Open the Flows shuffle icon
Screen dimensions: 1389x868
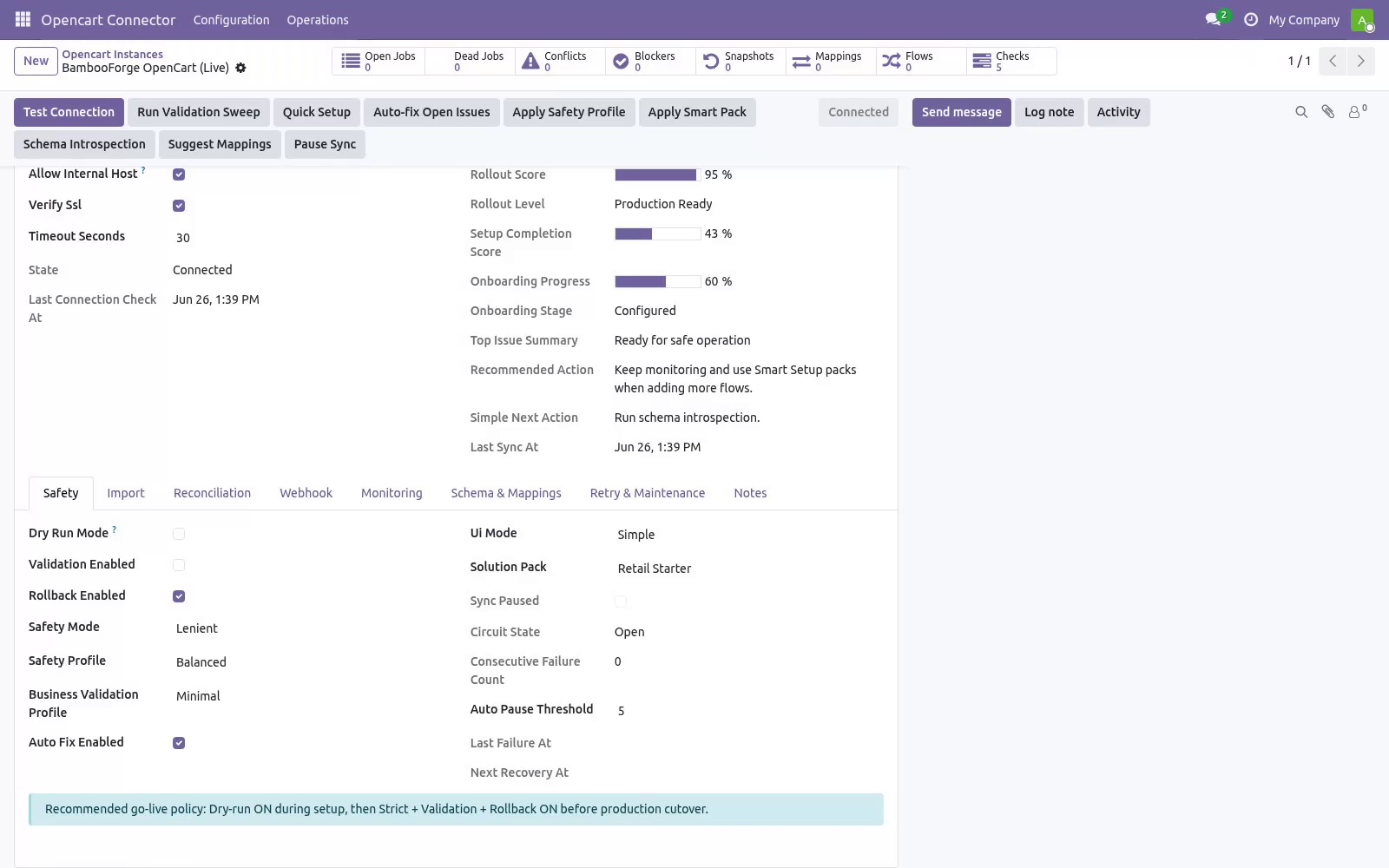tap(892, 61)
